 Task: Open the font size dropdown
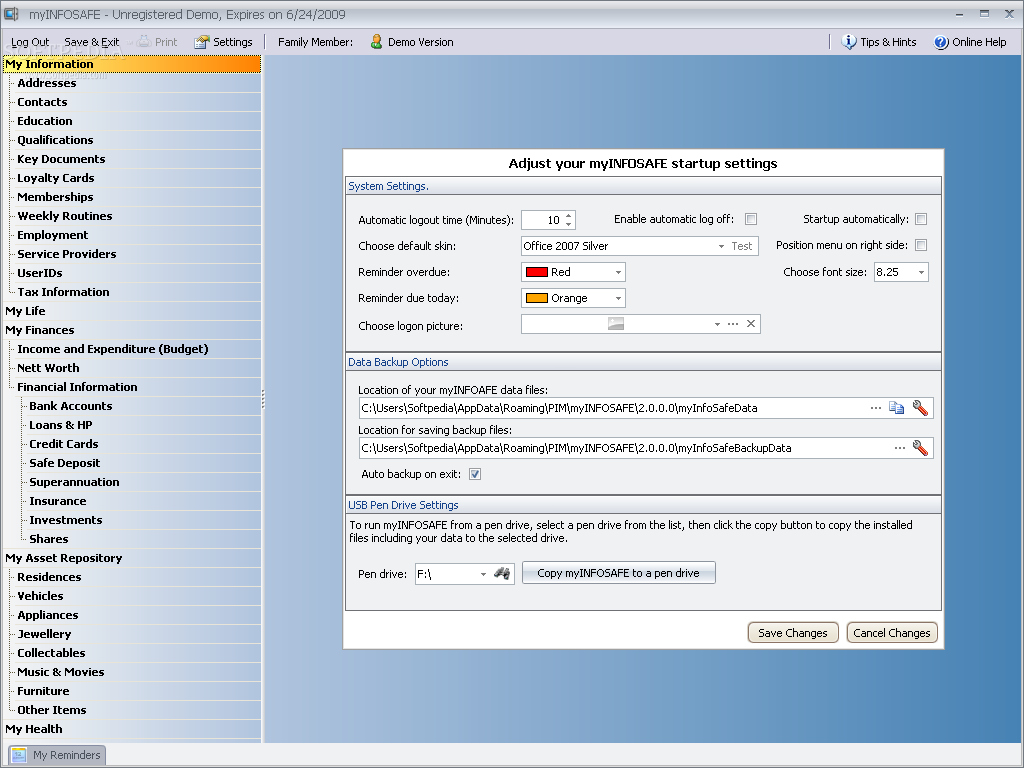pyautogui.click(x=921, y=272)
